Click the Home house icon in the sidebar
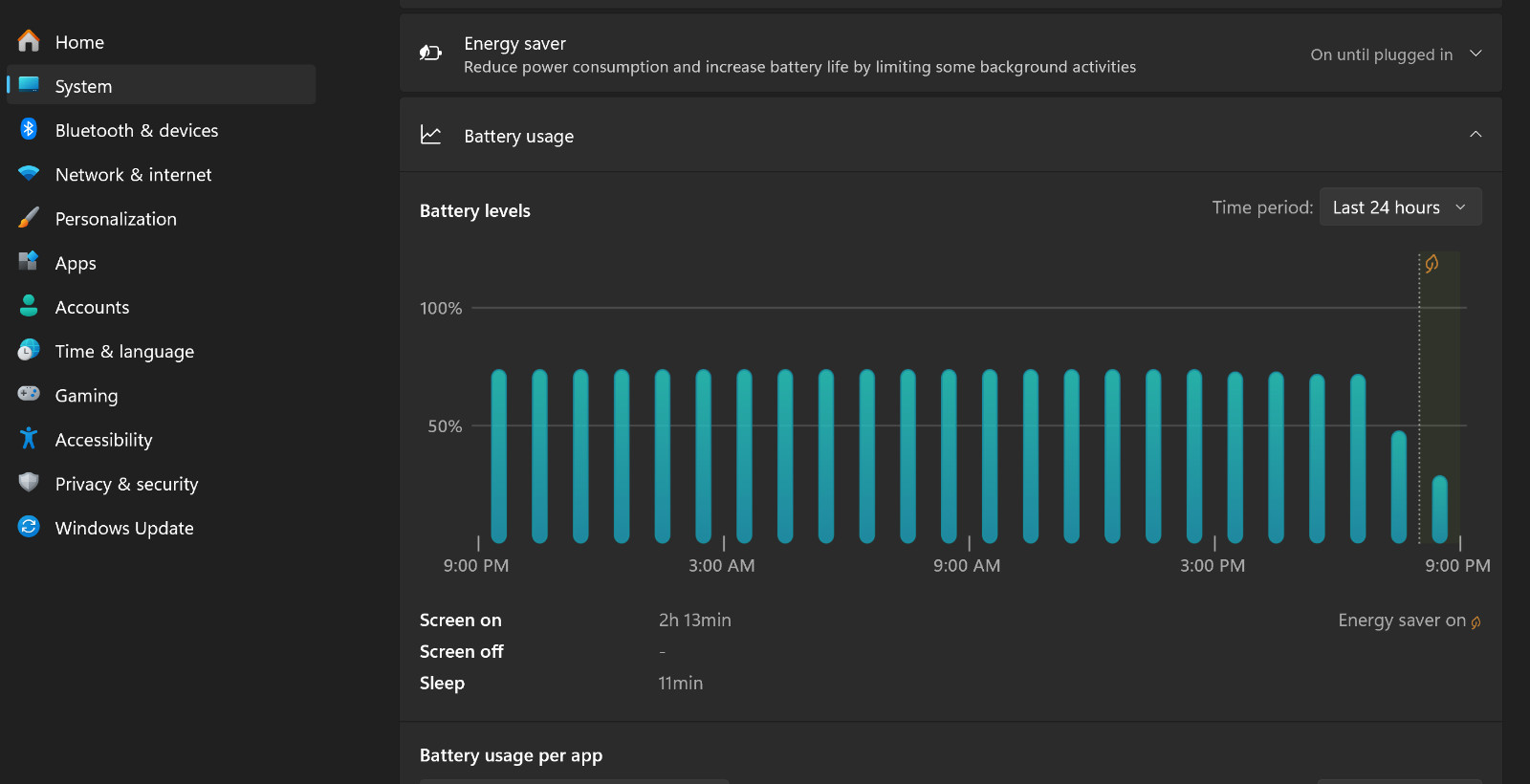 (29, 41)
